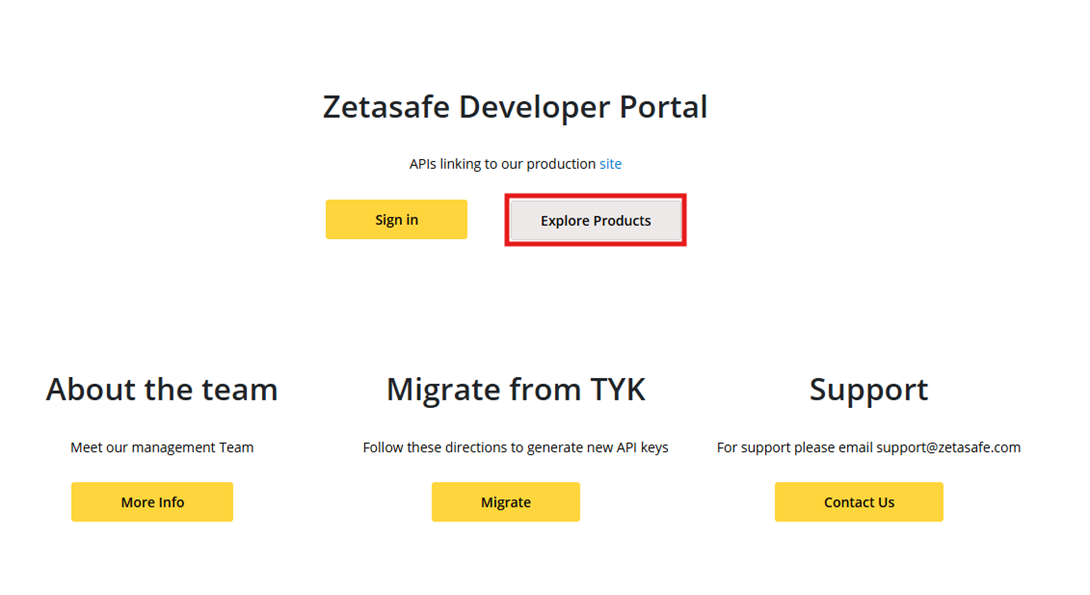Follow the 'site' hyperlink in the subtitle
This screenshot has width=1090, height=595.
click(610, 163)
